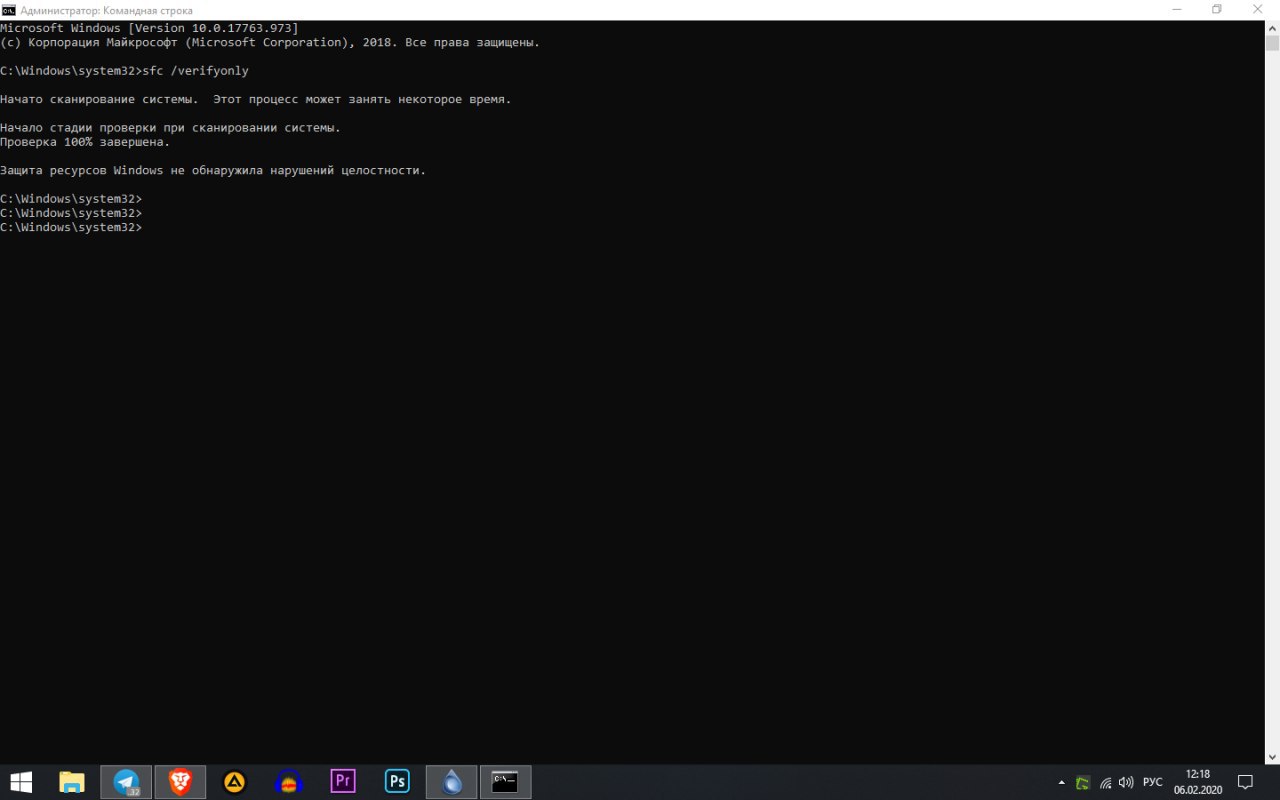Switch to the water-drop app in taskbar

pyautogui.click(x=452, y=782)
